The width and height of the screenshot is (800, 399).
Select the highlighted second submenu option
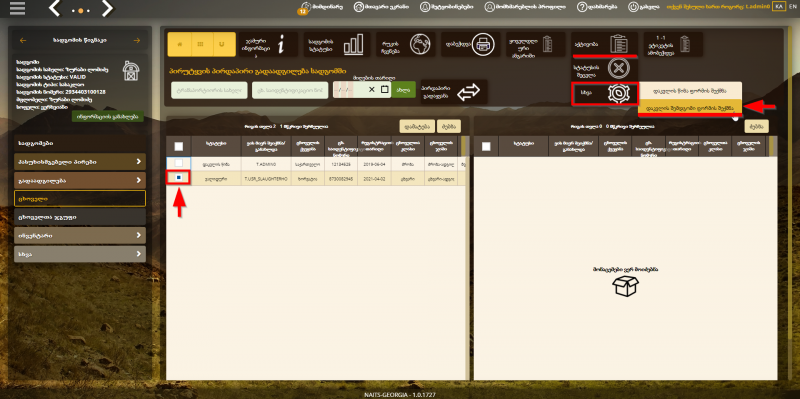point(690,107)
